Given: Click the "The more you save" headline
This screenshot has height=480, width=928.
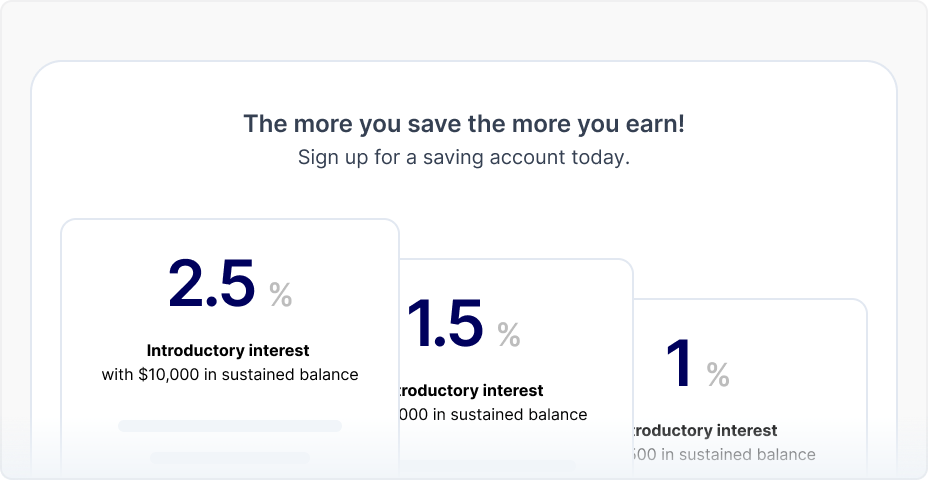Looking at the screenshot, I should pos(464,124).
